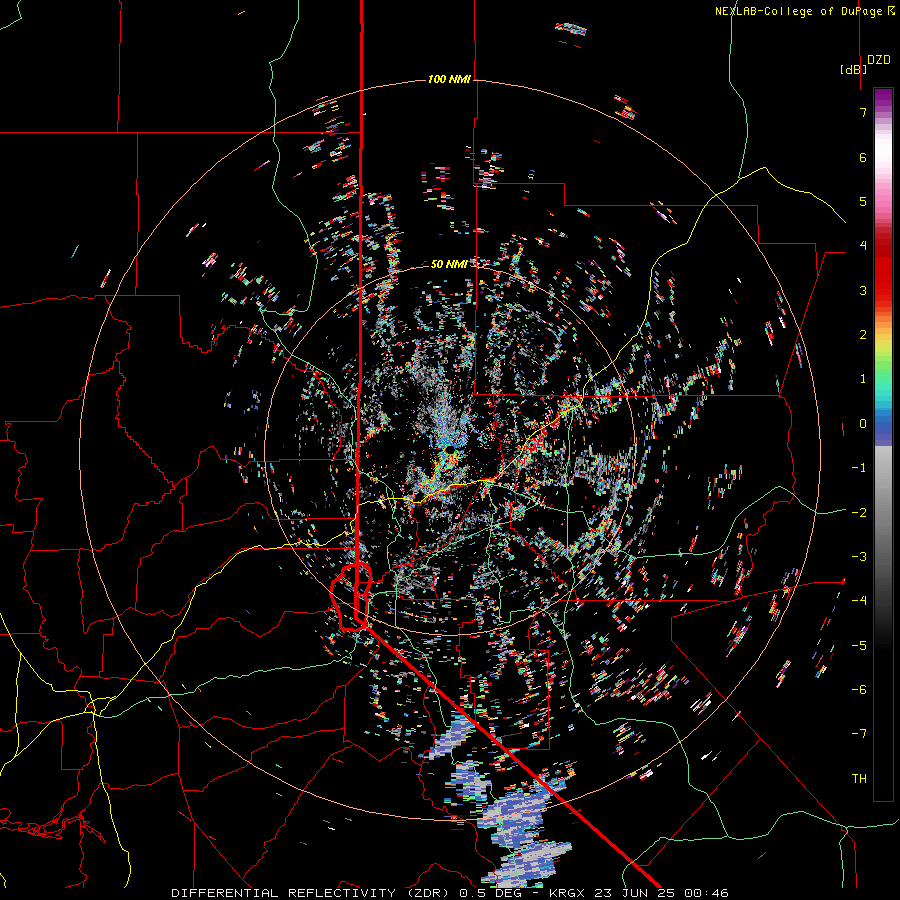Click the Differential Reflectivity caption at bottom

click(x=450, y=893)
